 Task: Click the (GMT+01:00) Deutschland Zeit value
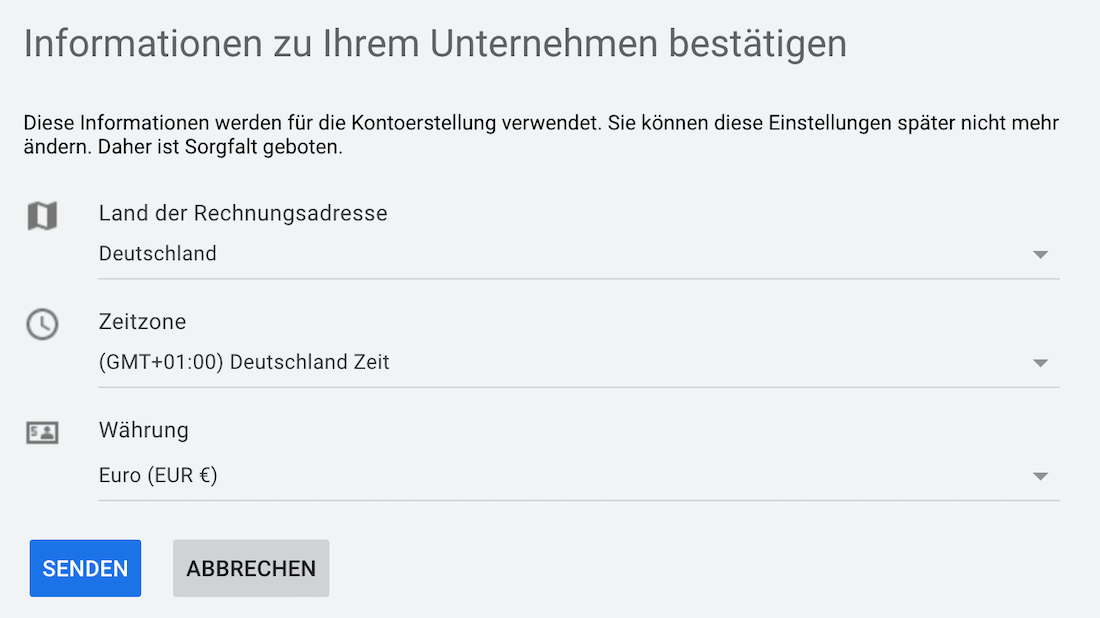coord(244,362)
